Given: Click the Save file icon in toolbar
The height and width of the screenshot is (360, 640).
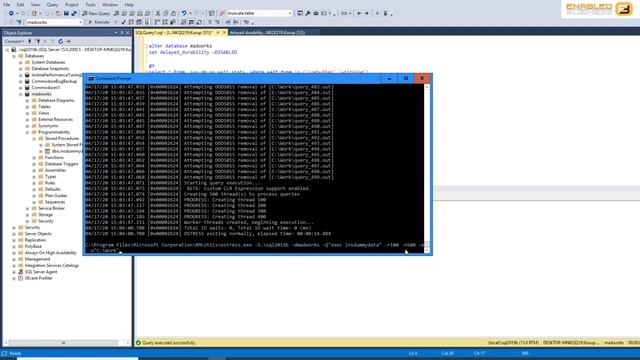Looking at the screenshot, I should (66, 13).
